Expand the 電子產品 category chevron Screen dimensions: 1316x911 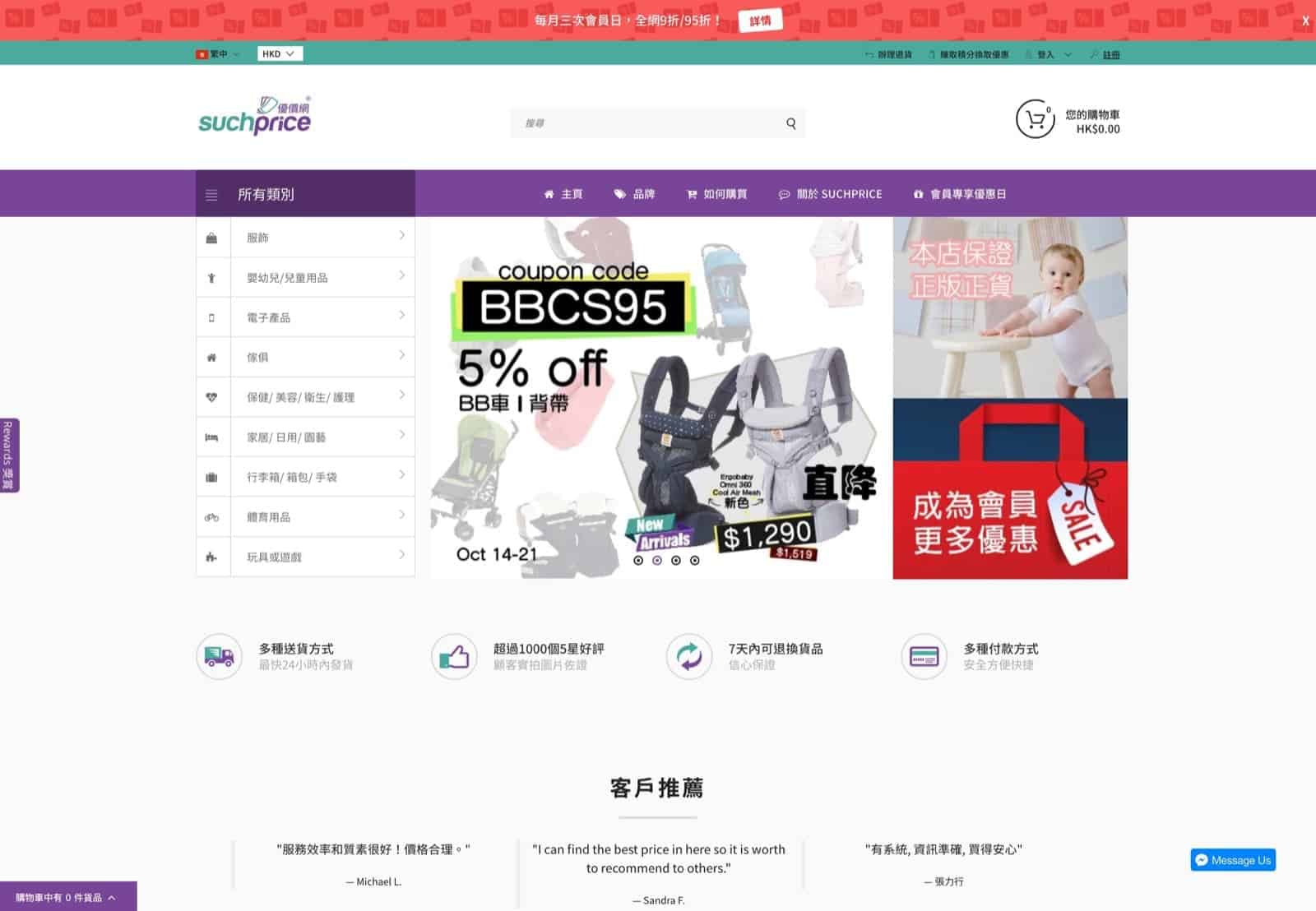click(401, 315)
